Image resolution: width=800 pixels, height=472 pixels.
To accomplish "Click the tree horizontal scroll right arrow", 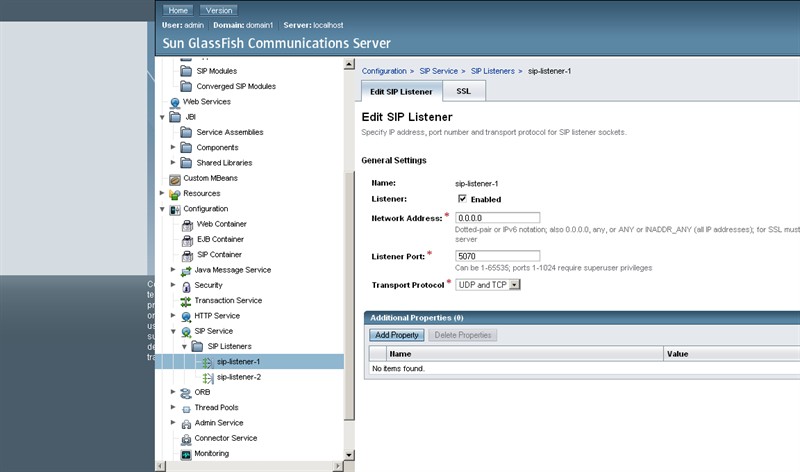I will tap(338, 466).
